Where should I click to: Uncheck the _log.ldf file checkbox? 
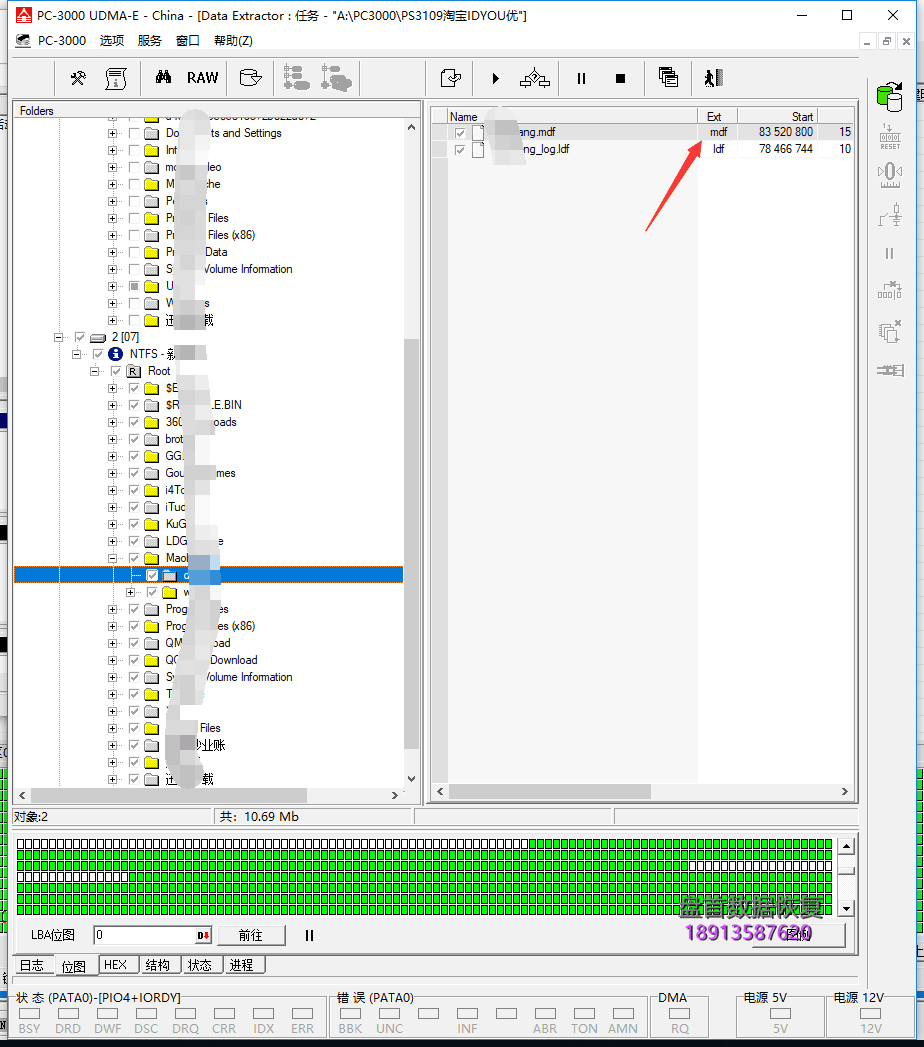point(460,149)
